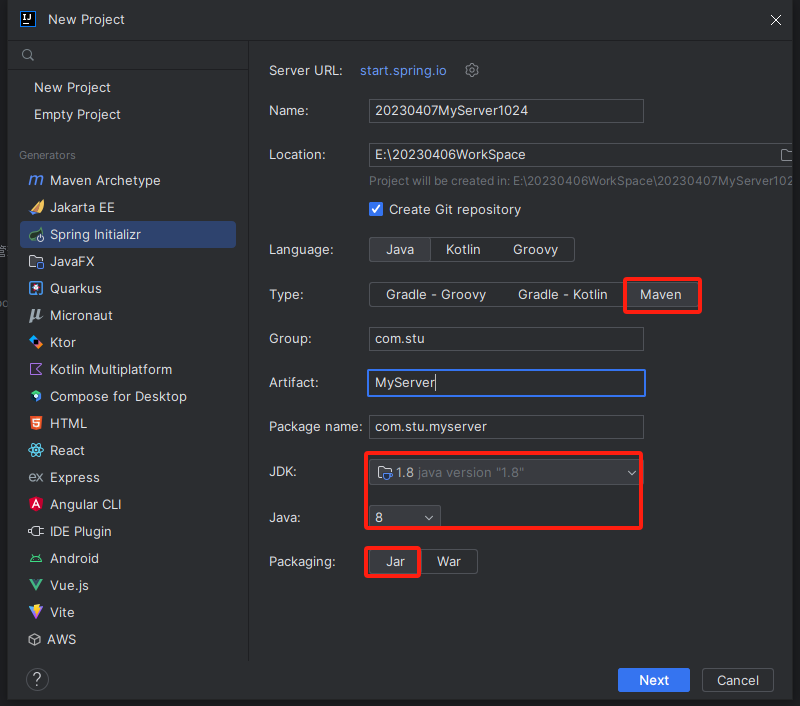
Task: Click into the Group text field
Action: pyautogui.click(x=506, y=339)
